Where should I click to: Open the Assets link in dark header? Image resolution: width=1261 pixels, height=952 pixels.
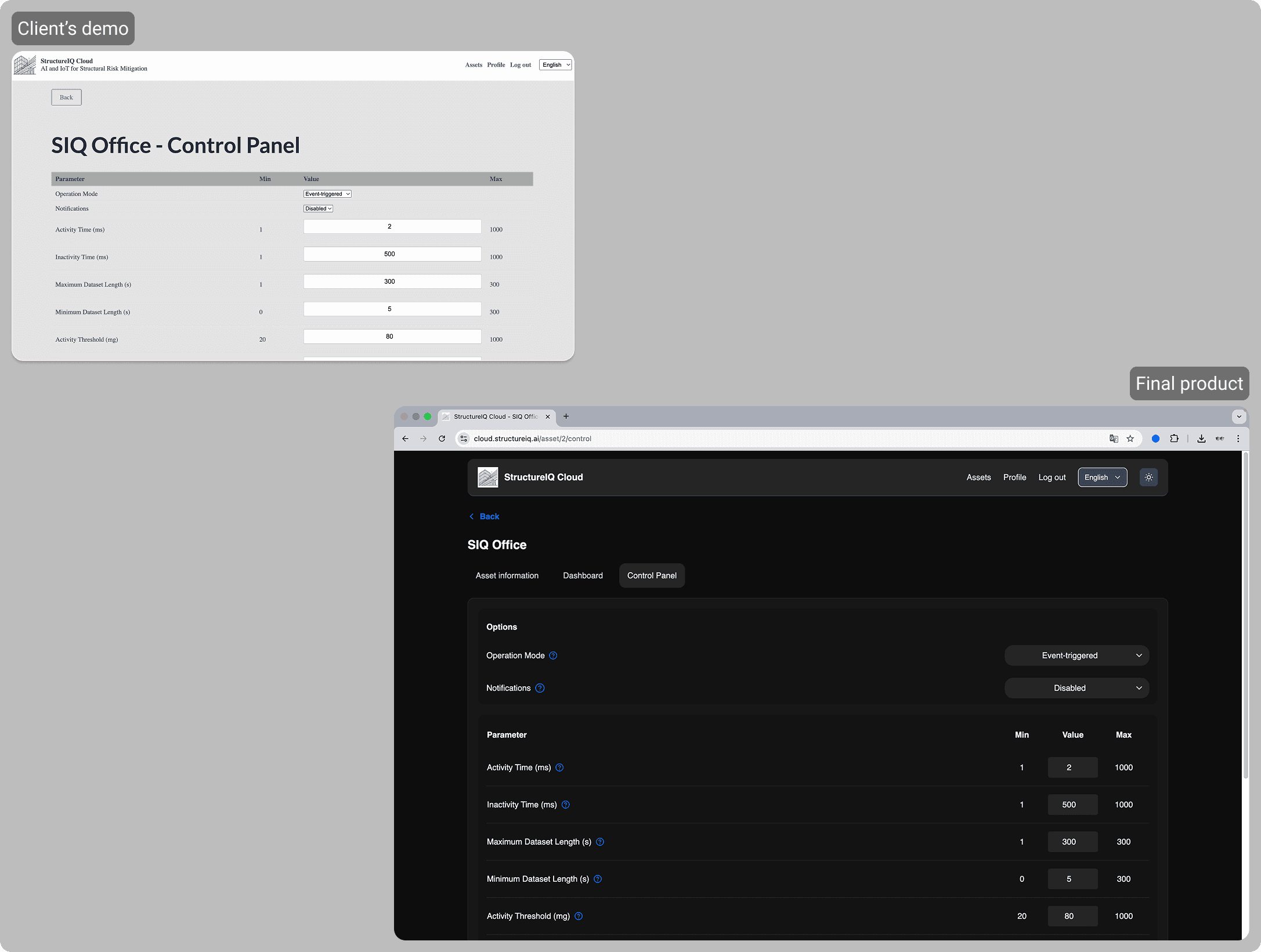(978, 477)
